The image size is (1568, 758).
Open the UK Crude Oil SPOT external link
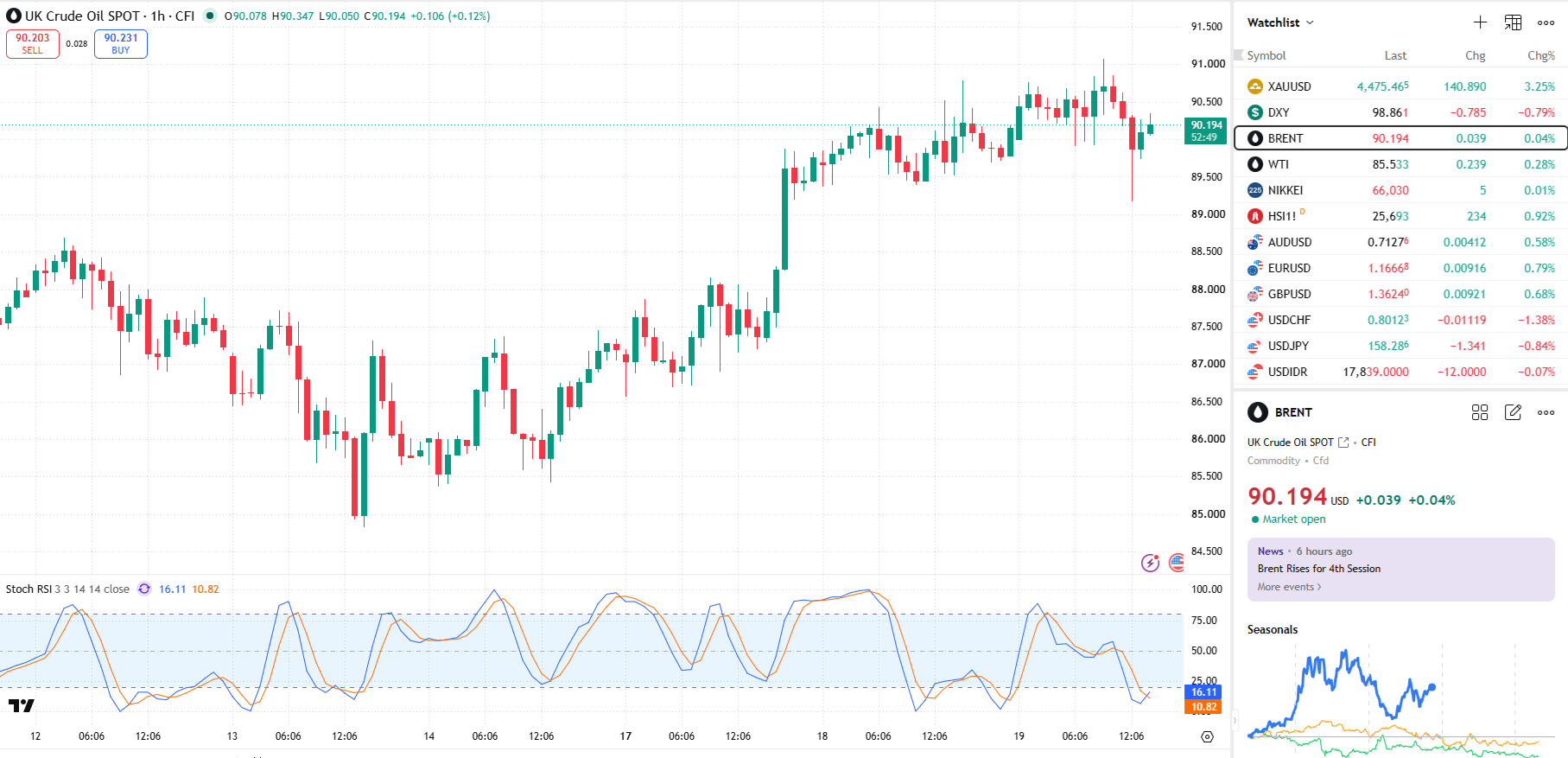[1343, 442]
